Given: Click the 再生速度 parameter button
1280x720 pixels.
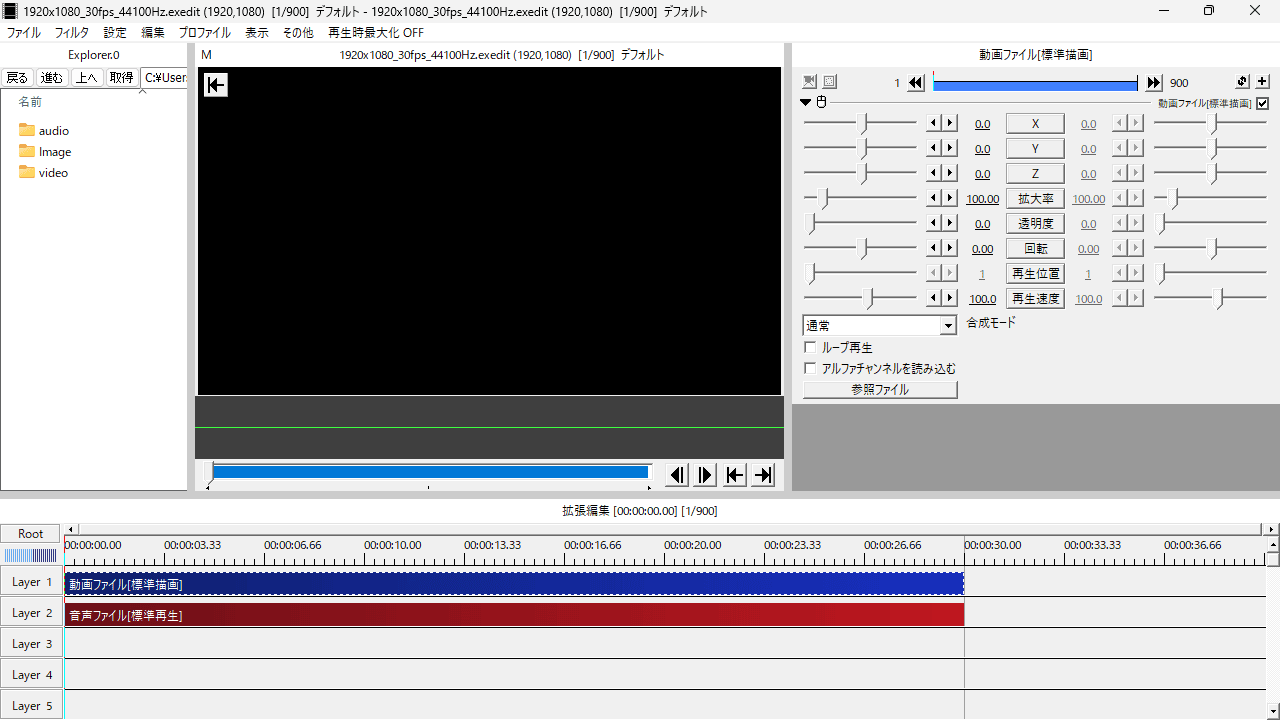Looking at the screenshot, I should pos(1035,299).
